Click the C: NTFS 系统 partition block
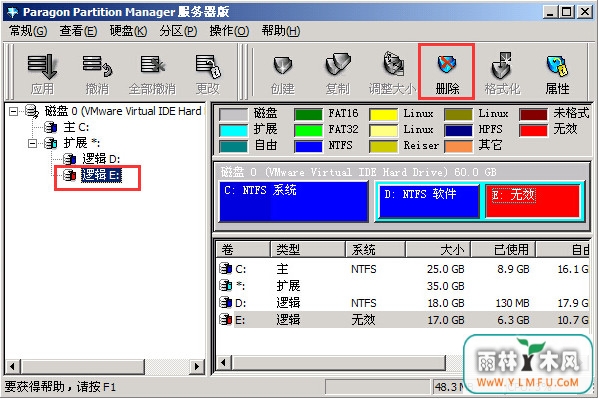Viewport: 598px width, 399px height. coord(294,201)
